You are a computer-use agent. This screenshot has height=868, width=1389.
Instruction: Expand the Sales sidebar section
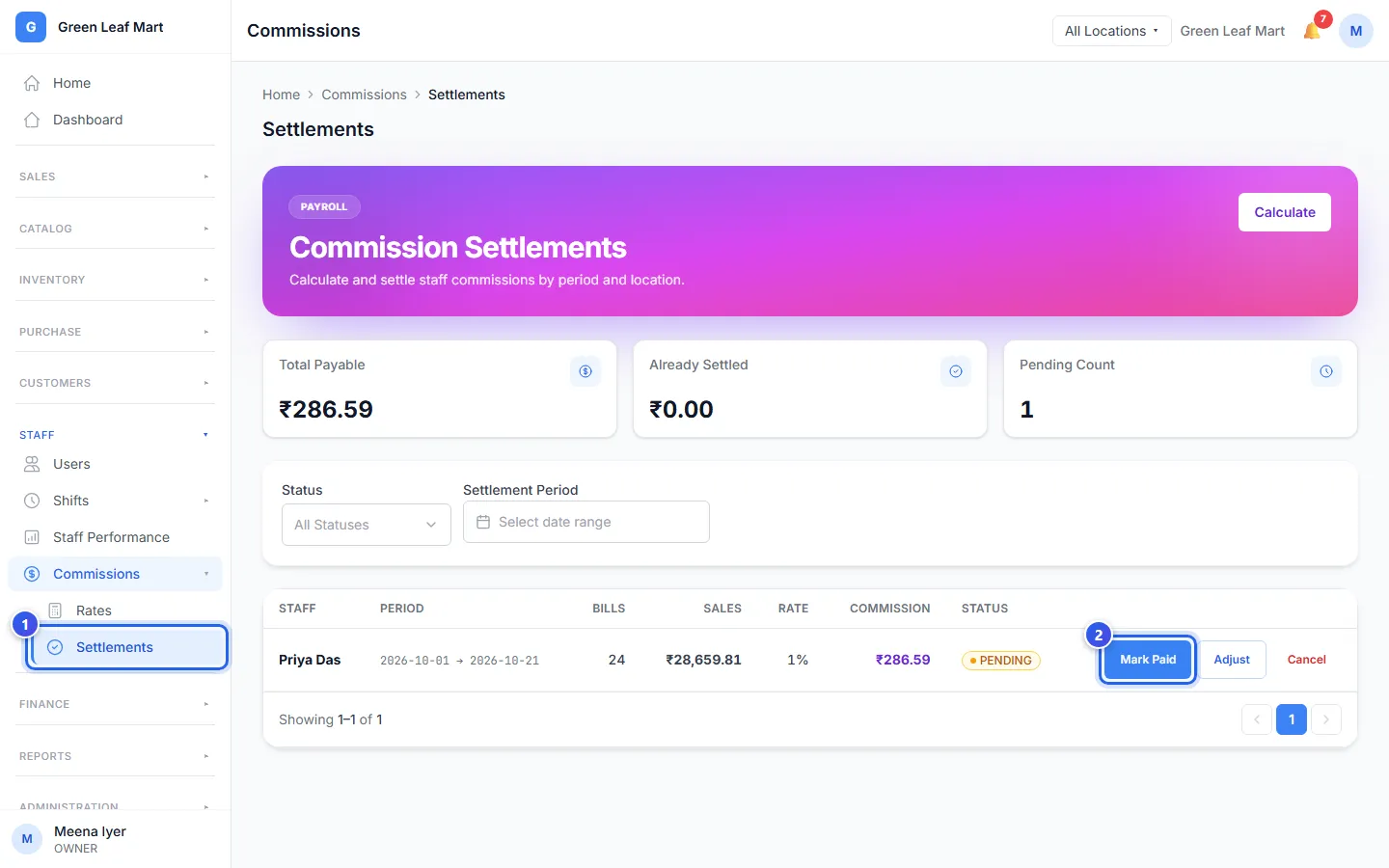[115, 176]
